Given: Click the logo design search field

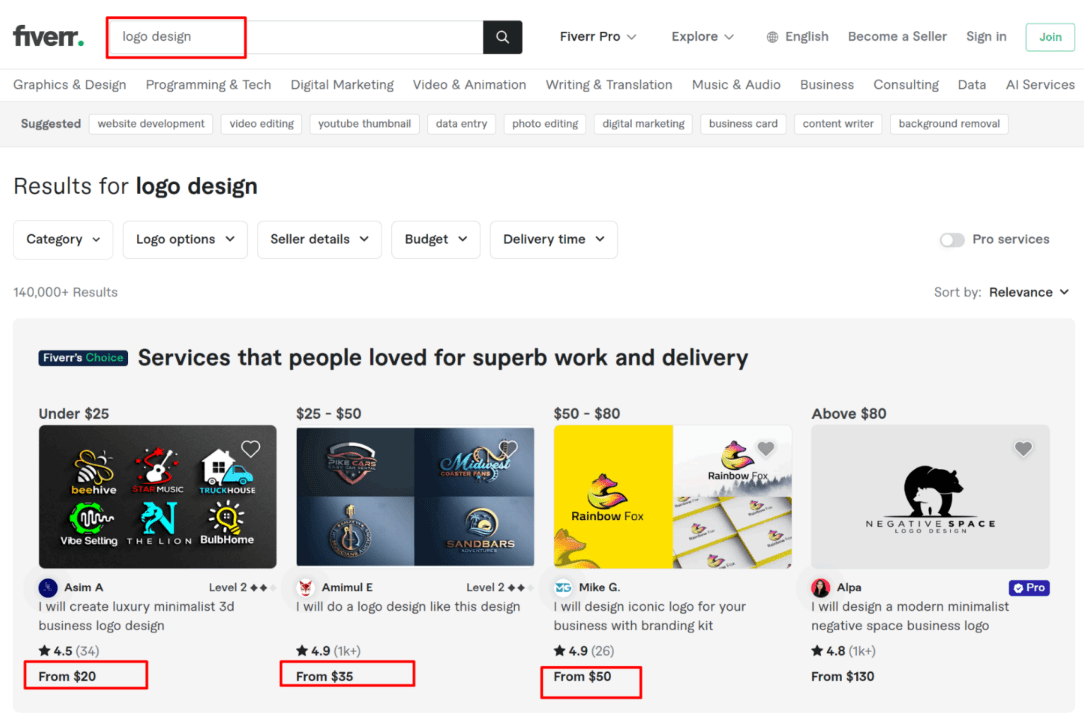Looking at the screenshot, I should point(295,37).
